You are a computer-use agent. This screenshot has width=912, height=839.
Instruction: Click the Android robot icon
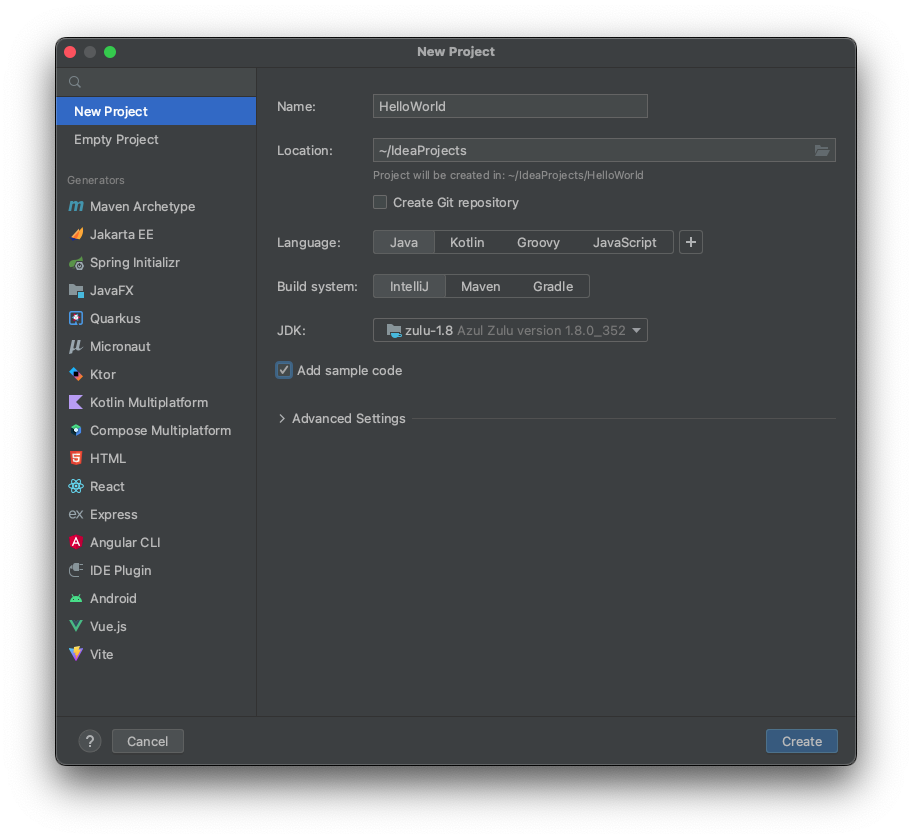point(76,598)
